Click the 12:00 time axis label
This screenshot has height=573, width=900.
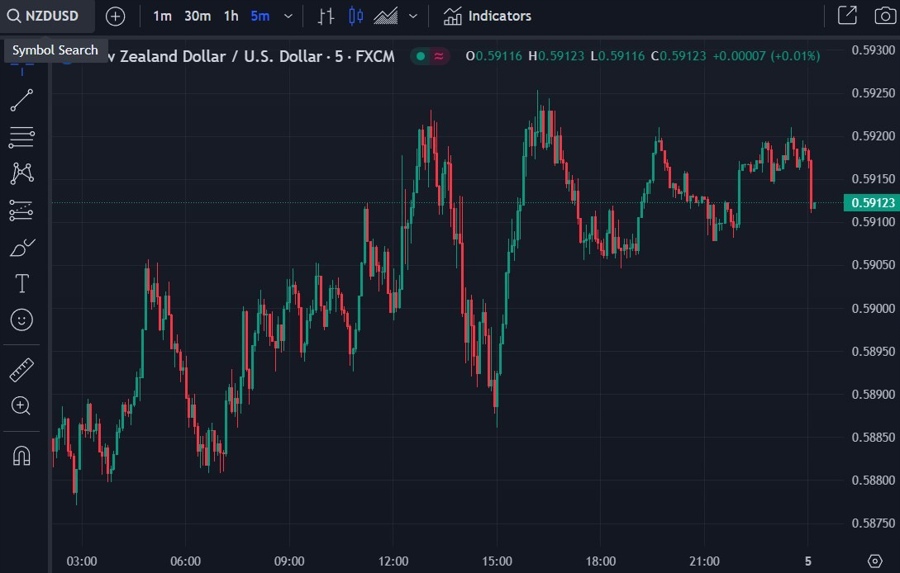coord(393,561)
